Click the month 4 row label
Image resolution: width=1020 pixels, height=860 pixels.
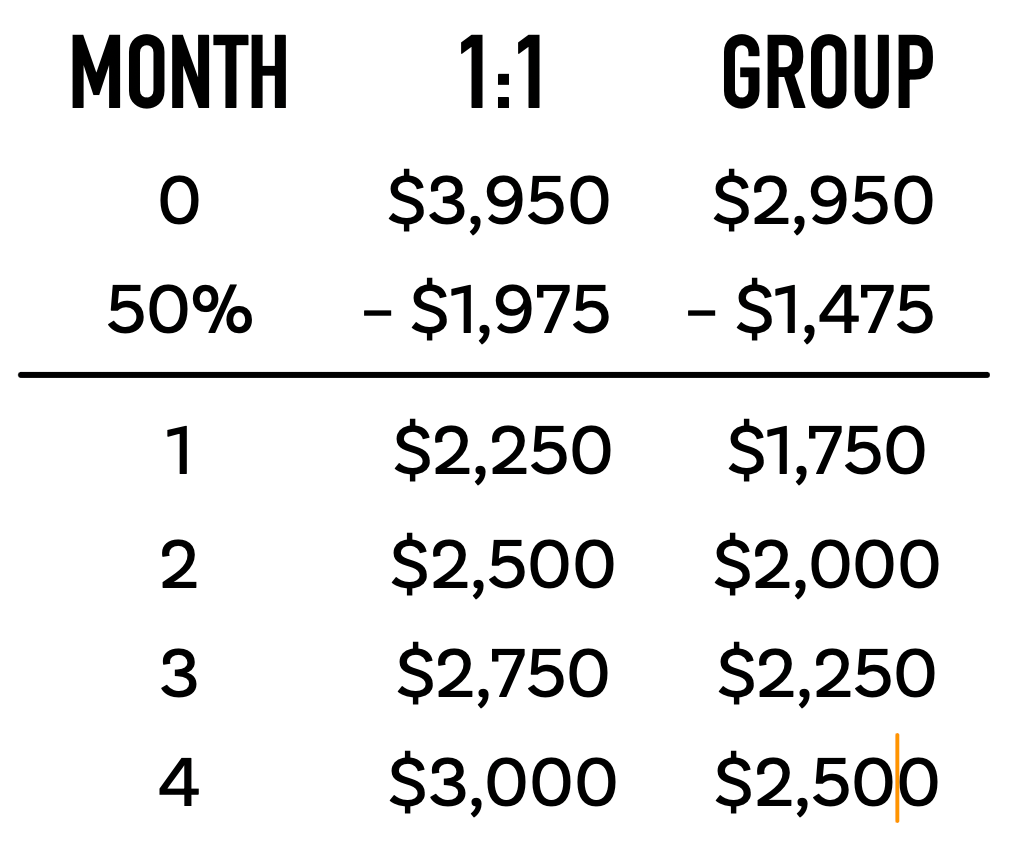[x=180, y=783]
